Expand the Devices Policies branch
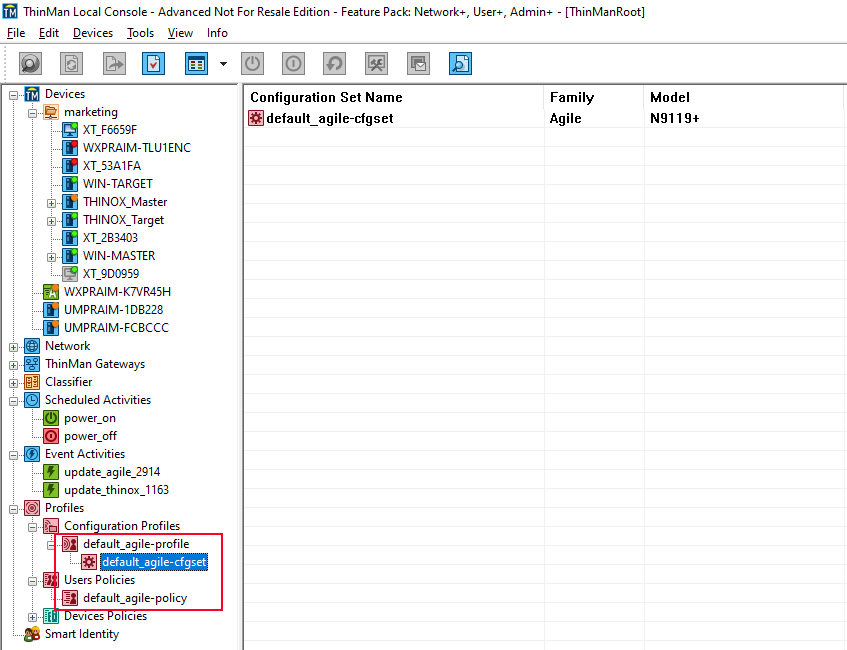 click(x=32, y=617)
